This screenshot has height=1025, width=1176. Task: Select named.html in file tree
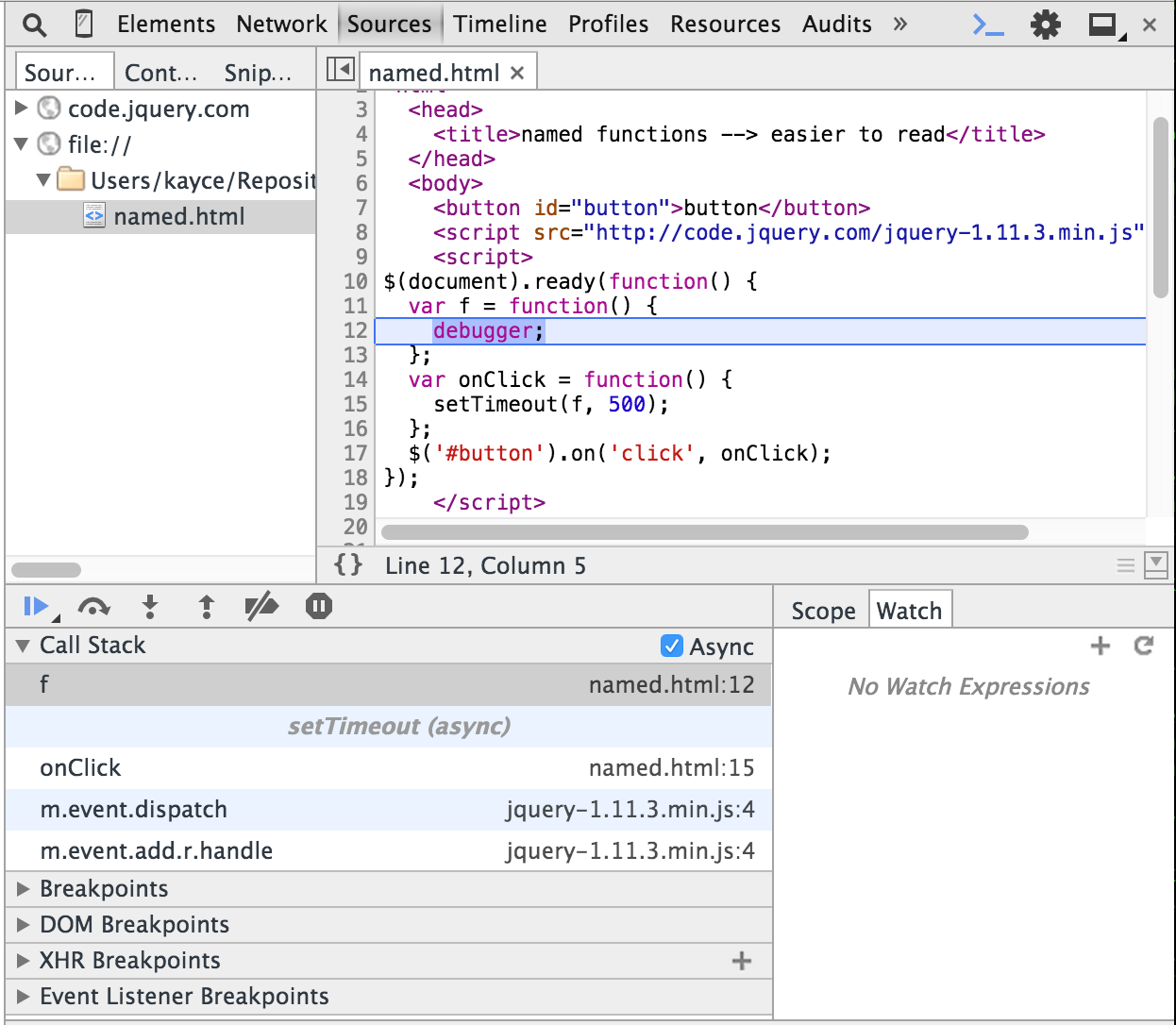pyautogui.click(x=160, y=217)
